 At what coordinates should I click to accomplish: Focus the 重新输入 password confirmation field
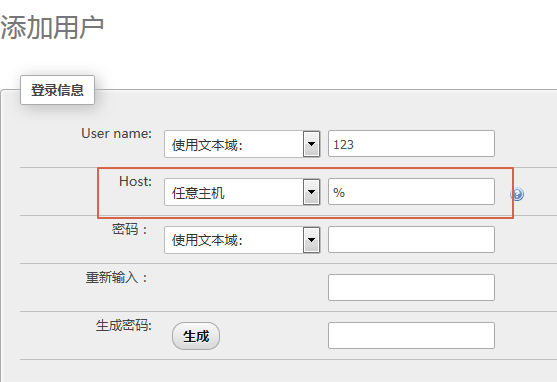411,287
